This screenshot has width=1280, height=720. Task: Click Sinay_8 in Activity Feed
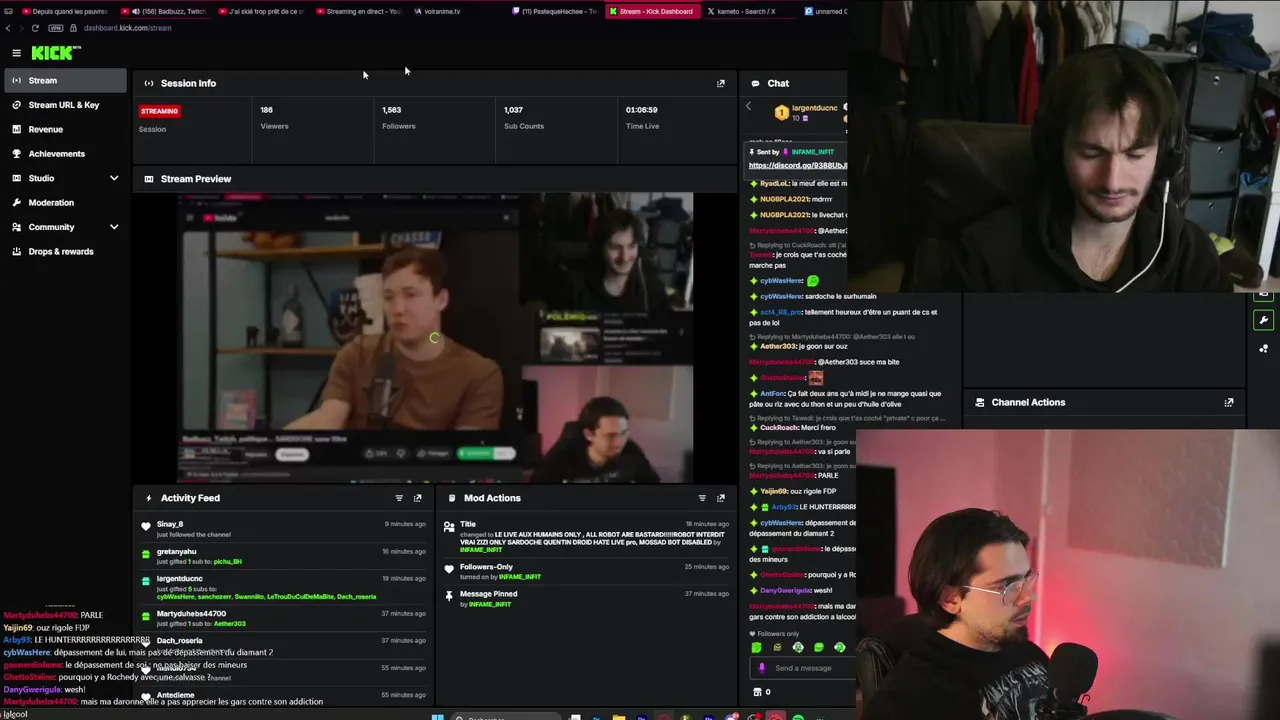(170, 524)
